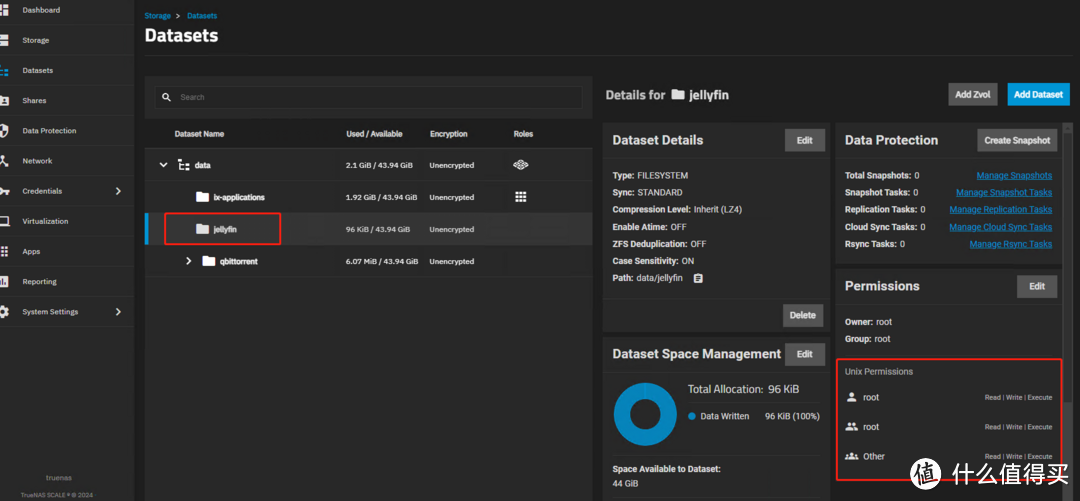Open Virtualization in the sidebar
Viewport: 1080px width, 501px height.
(x=45, y=221)
